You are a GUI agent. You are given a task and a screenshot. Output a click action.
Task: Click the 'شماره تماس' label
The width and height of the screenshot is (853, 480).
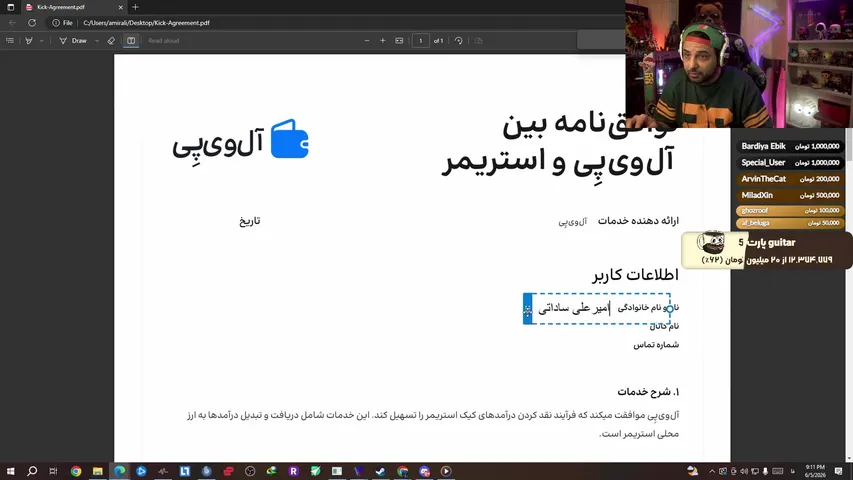click(x=656, y=345)
